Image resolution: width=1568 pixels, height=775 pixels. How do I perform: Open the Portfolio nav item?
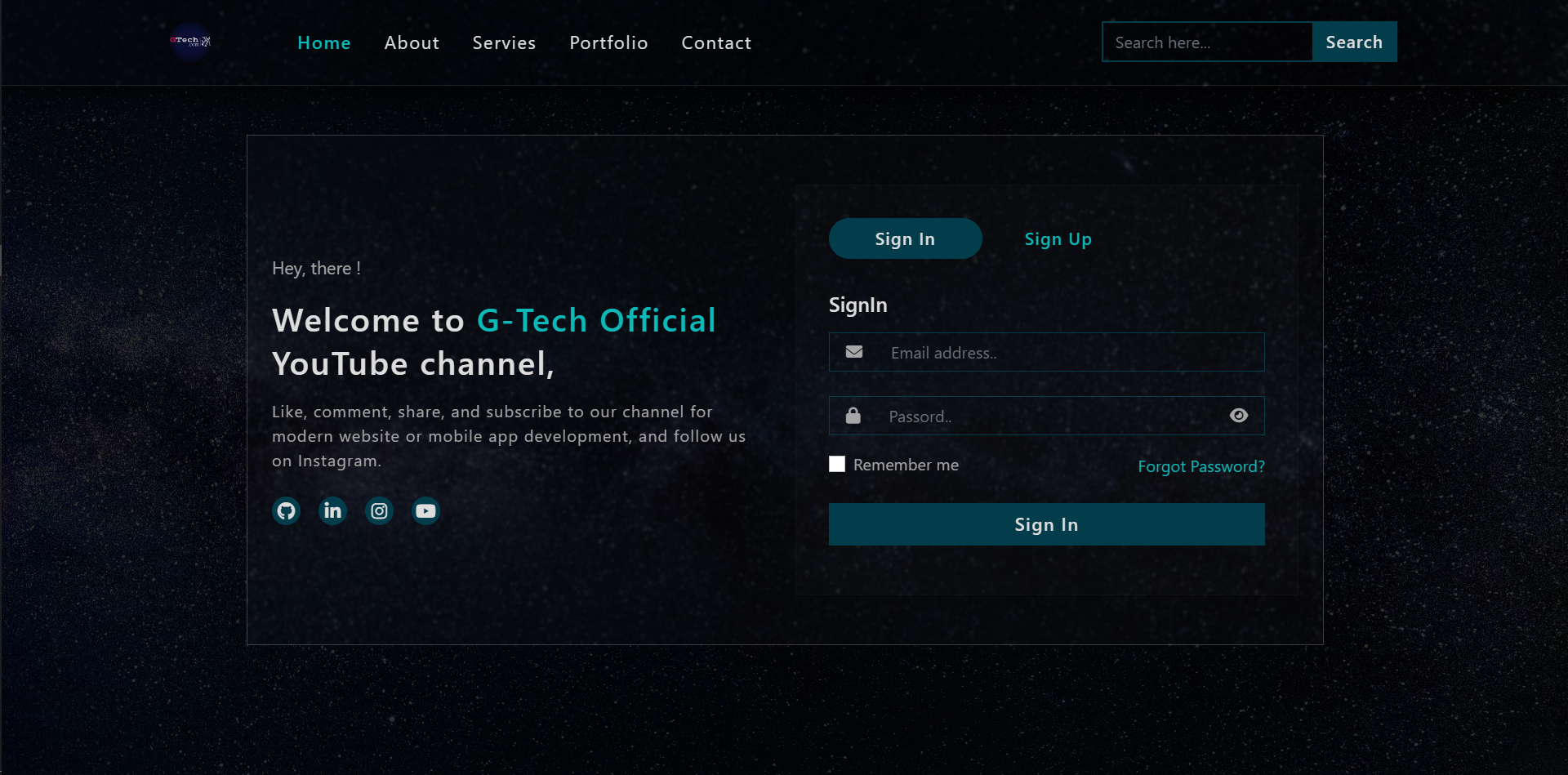coord(609,42)
